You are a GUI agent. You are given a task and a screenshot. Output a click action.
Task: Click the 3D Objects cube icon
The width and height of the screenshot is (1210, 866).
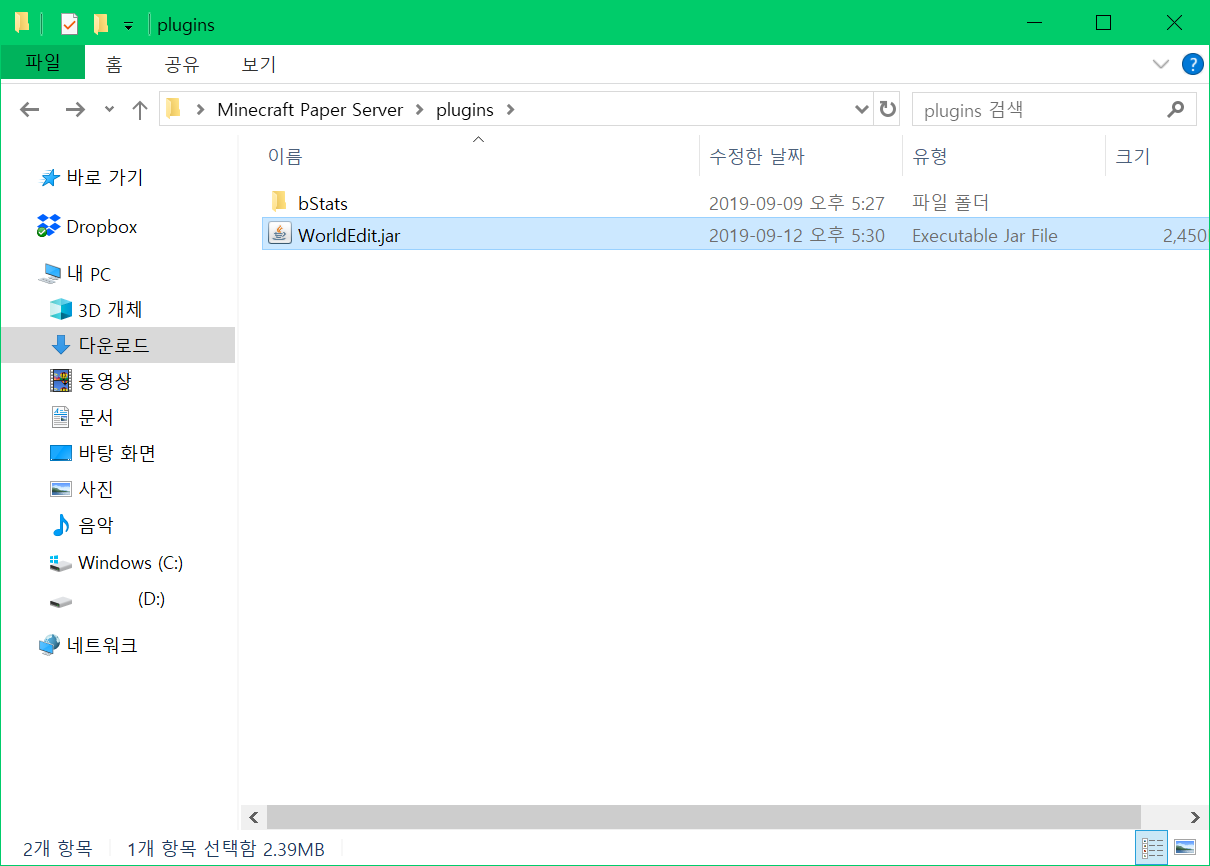(61, 309)
